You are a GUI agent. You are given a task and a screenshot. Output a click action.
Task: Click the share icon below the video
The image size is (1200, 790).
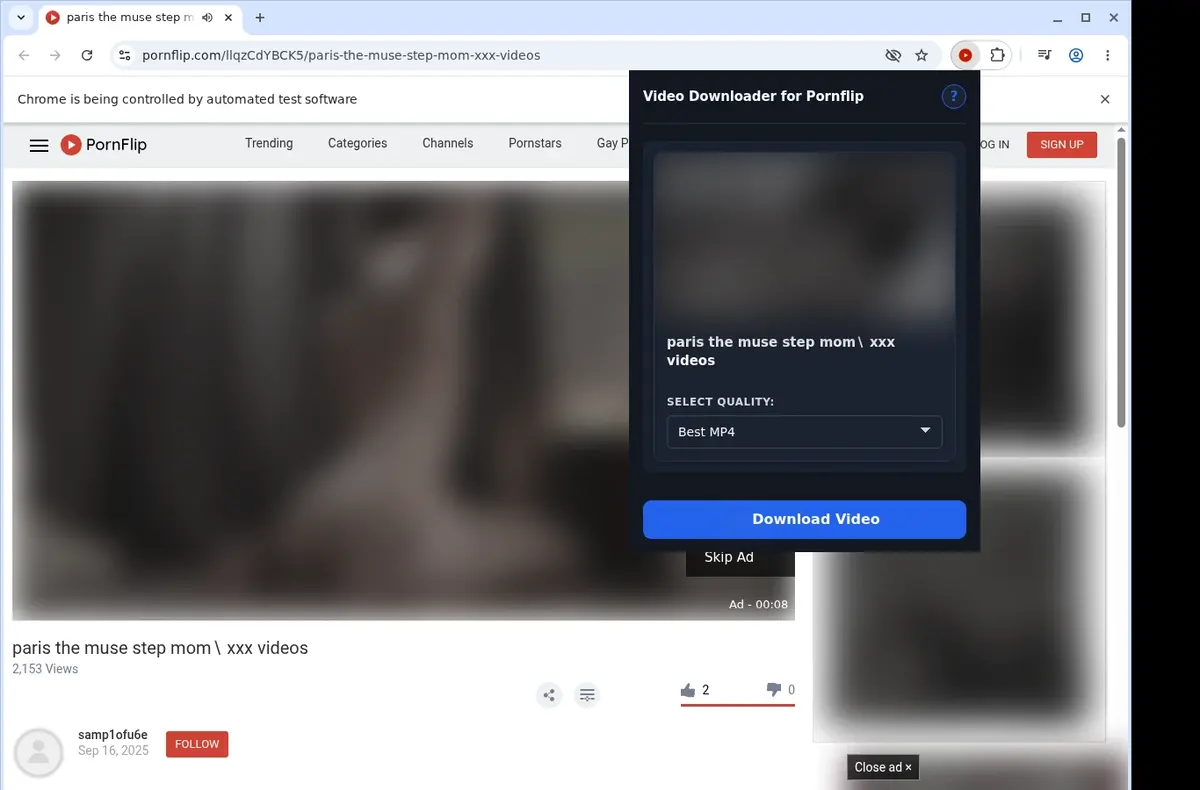549,694
